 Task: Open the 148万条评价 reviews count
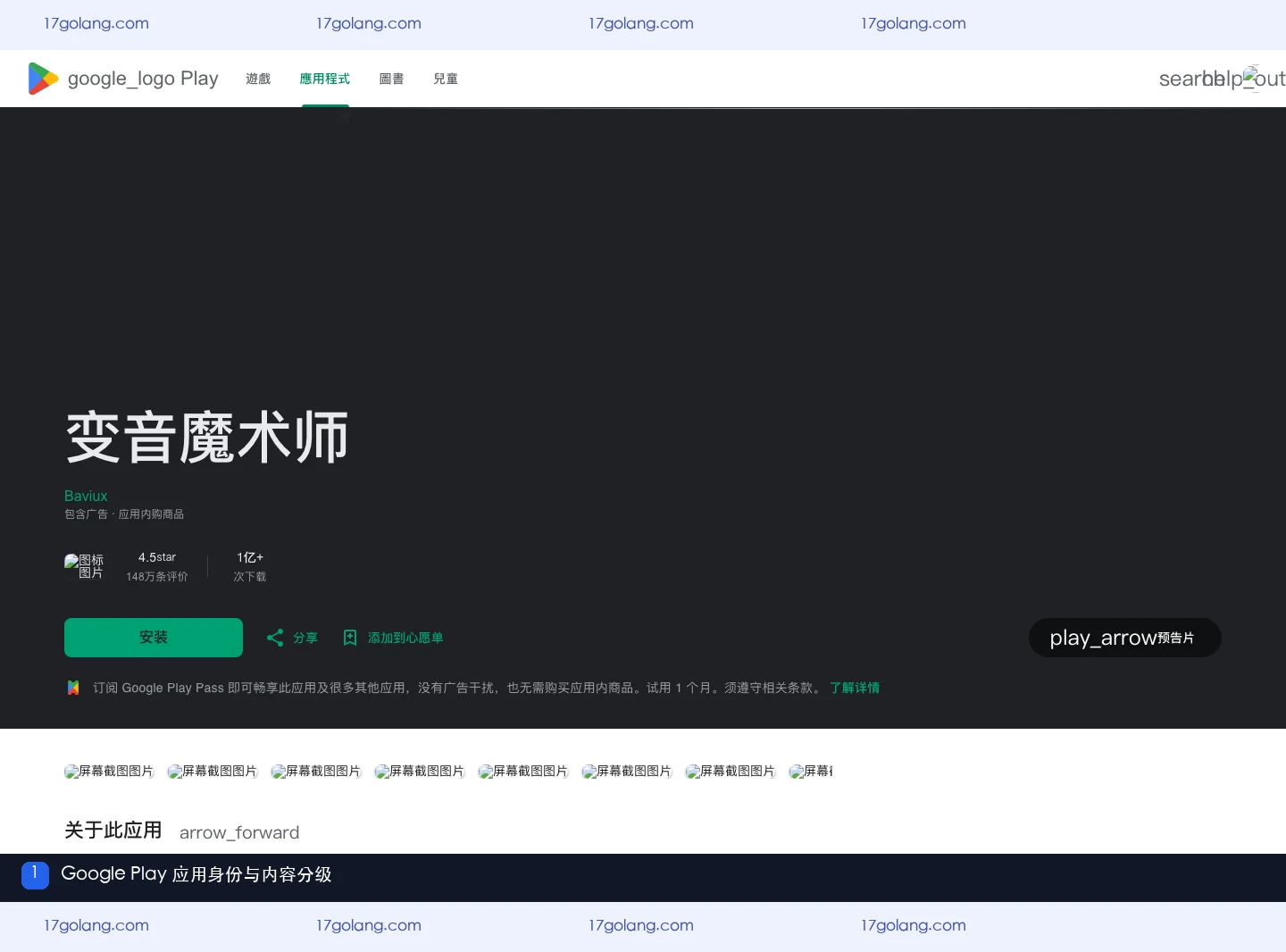point(157,577)
